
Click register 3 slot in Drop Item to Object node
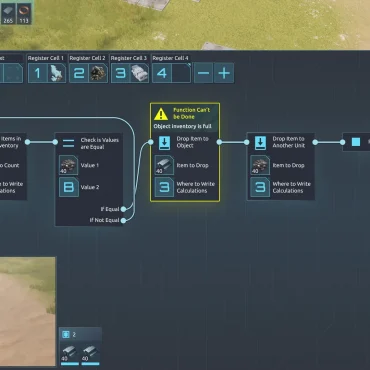[164, 187]
